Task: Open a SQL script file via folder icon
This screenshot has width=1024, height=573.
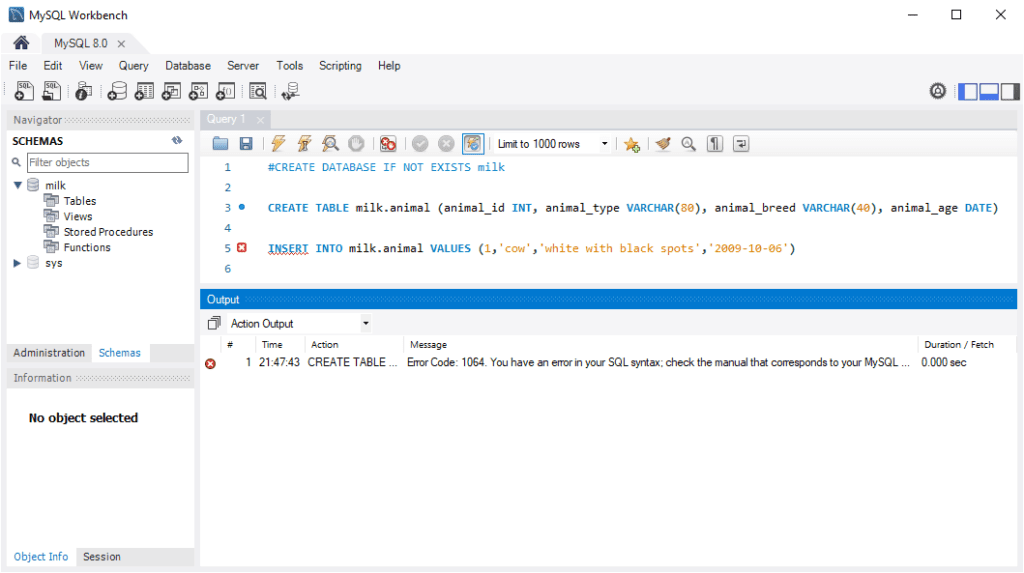Action: tap(220, 144)
